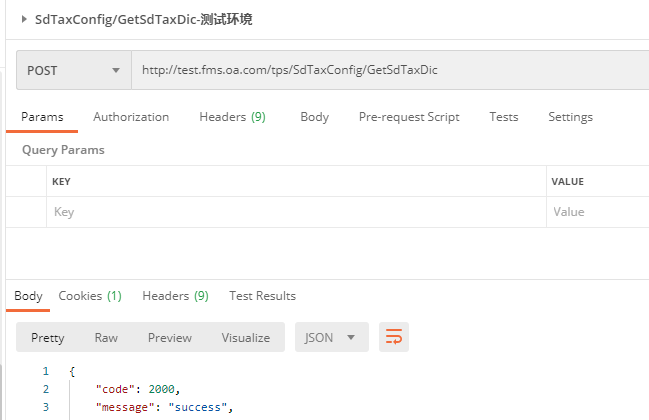Show the Test Results tab
This screenshot has width=649, height=420.
coord(262,296)
